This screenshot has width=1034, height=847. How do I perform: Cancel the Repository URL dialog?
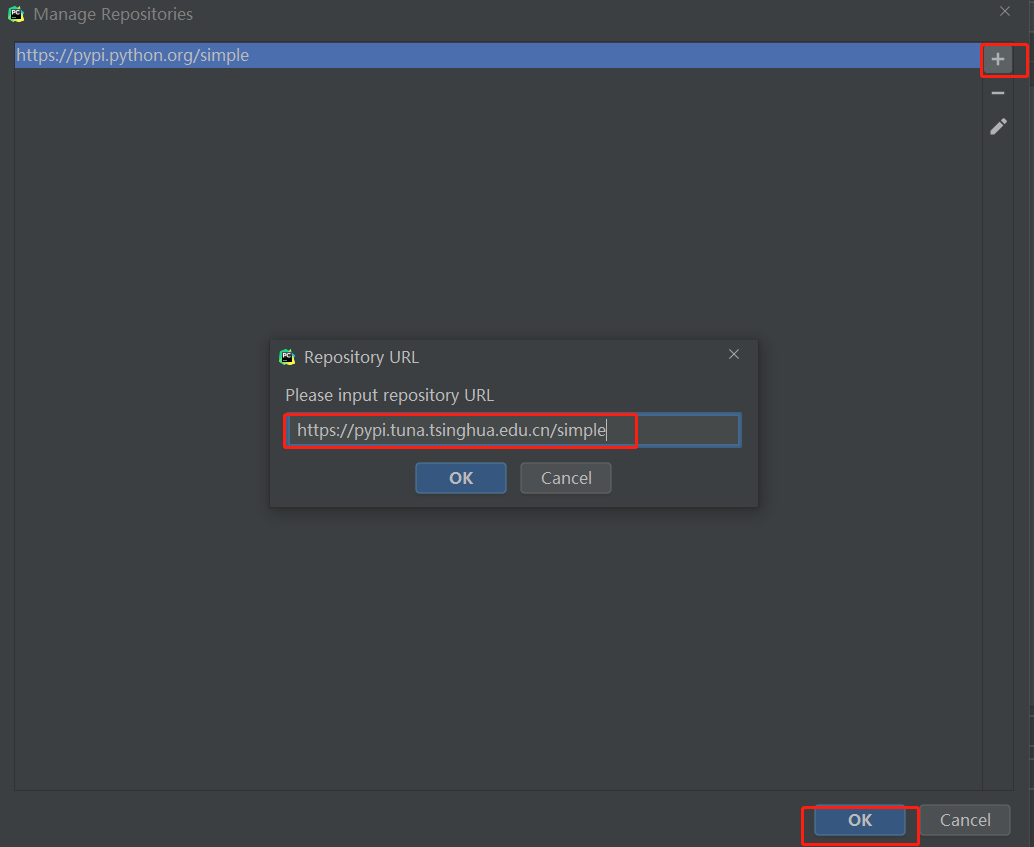[566, 478]
